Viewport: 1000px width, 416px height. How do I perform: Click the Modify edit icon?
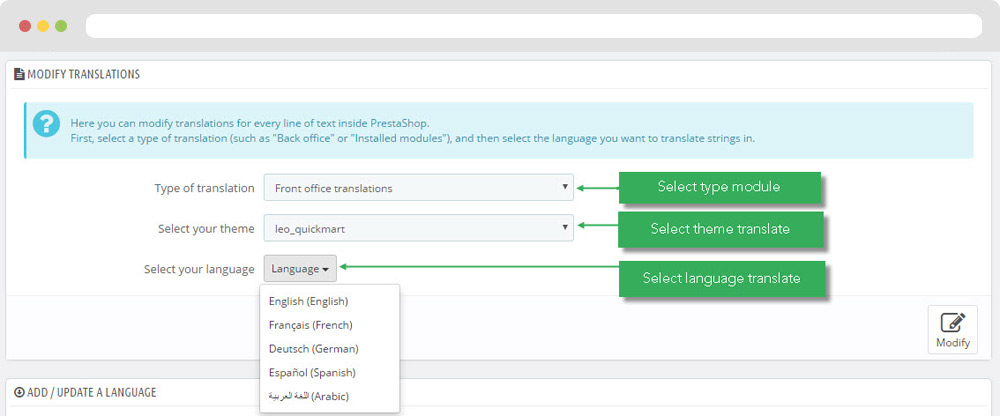pos(952,322)
